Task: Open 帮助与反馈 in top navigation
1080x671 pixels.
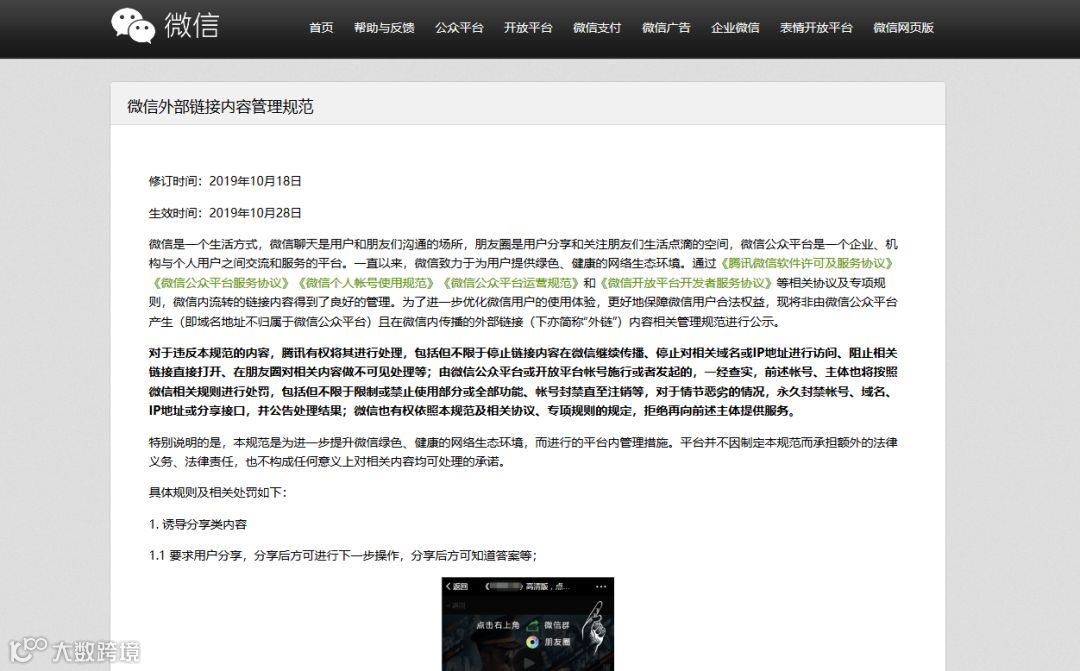Action: coord(384,28)
